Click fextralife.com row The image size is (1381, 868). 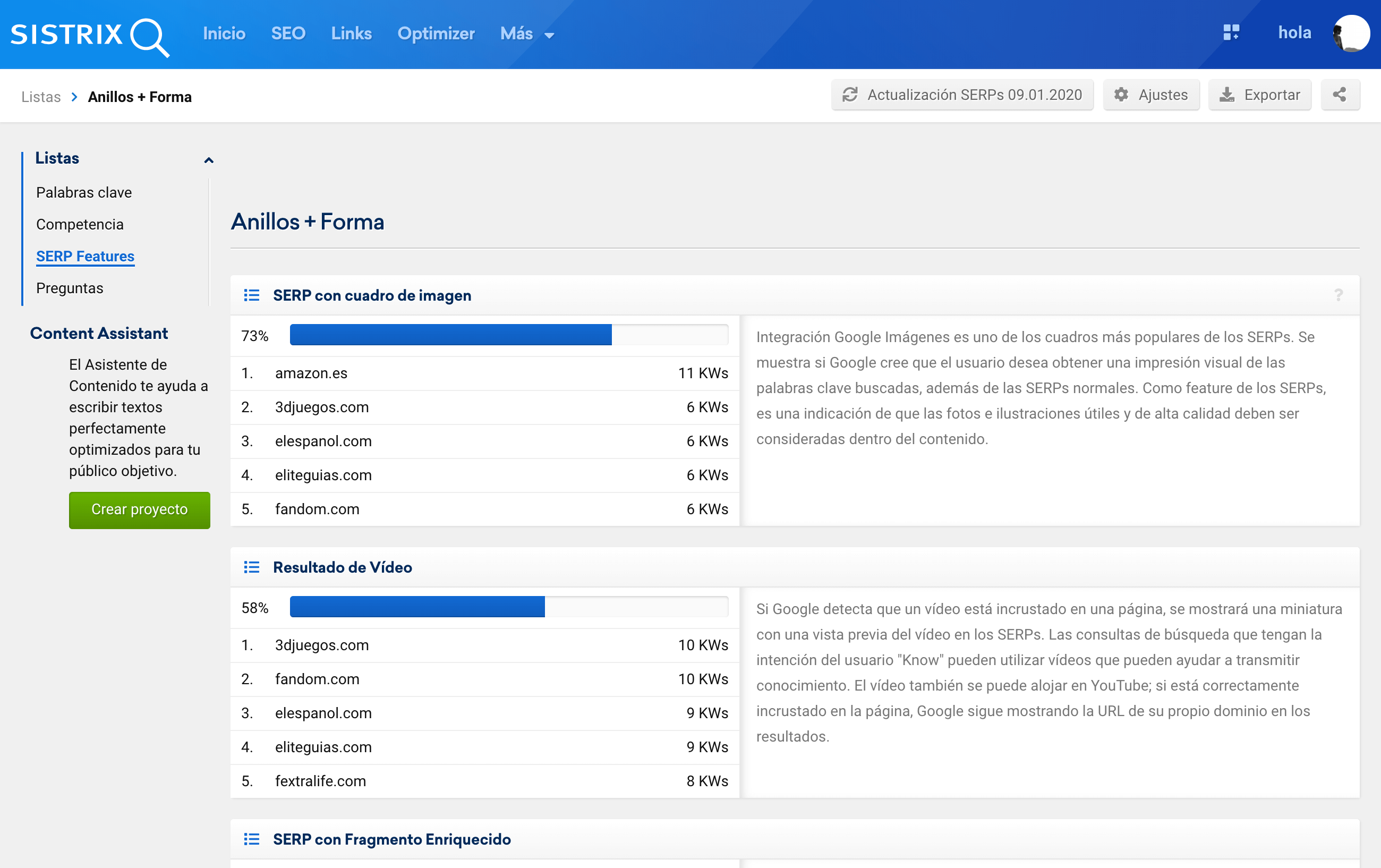click(x=484, y=781)
